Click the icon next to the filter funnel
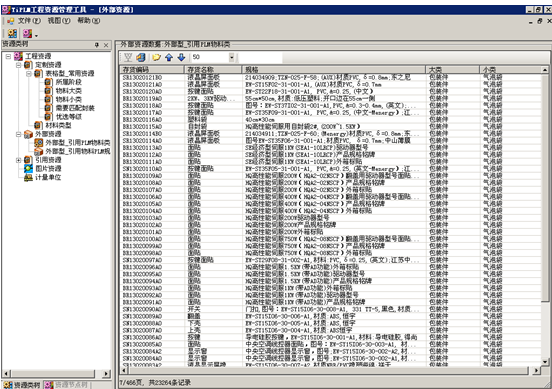552x389 pixels. (x=141, y=57)
